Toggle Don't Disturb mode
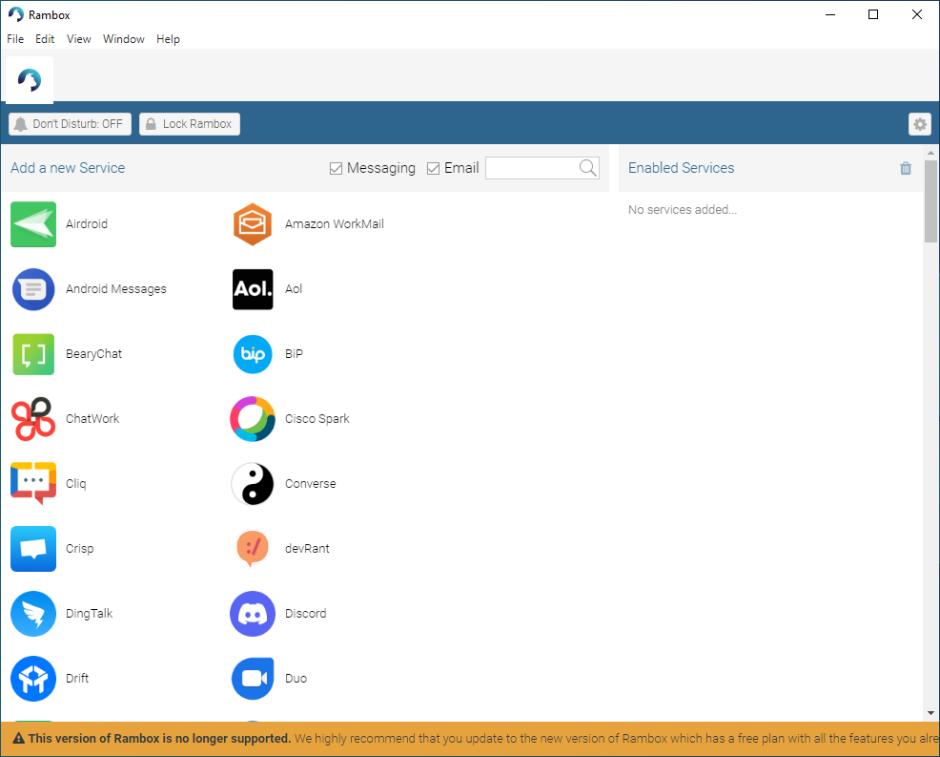Screen dimensions: 940x757 tap(70, 124)
